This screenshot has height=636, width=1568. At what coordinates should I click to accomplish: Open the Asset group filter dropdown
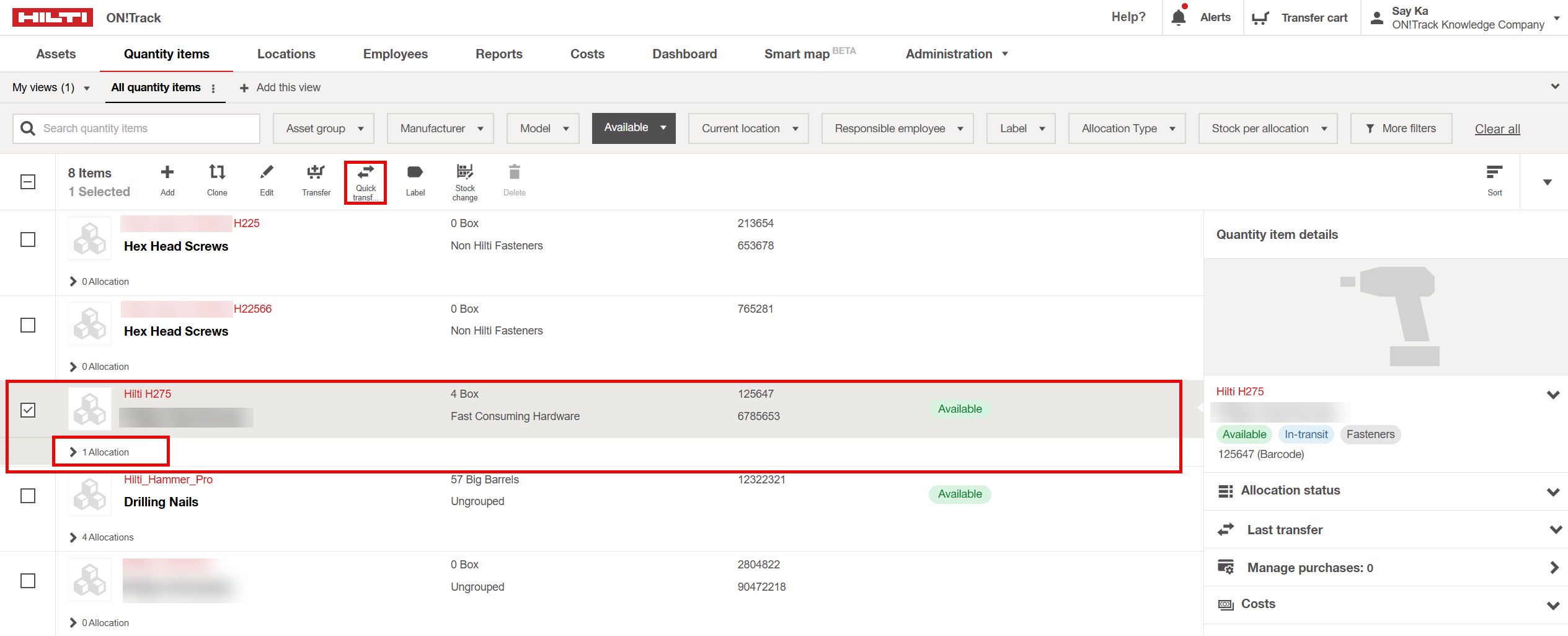click(x=324, y=128)
